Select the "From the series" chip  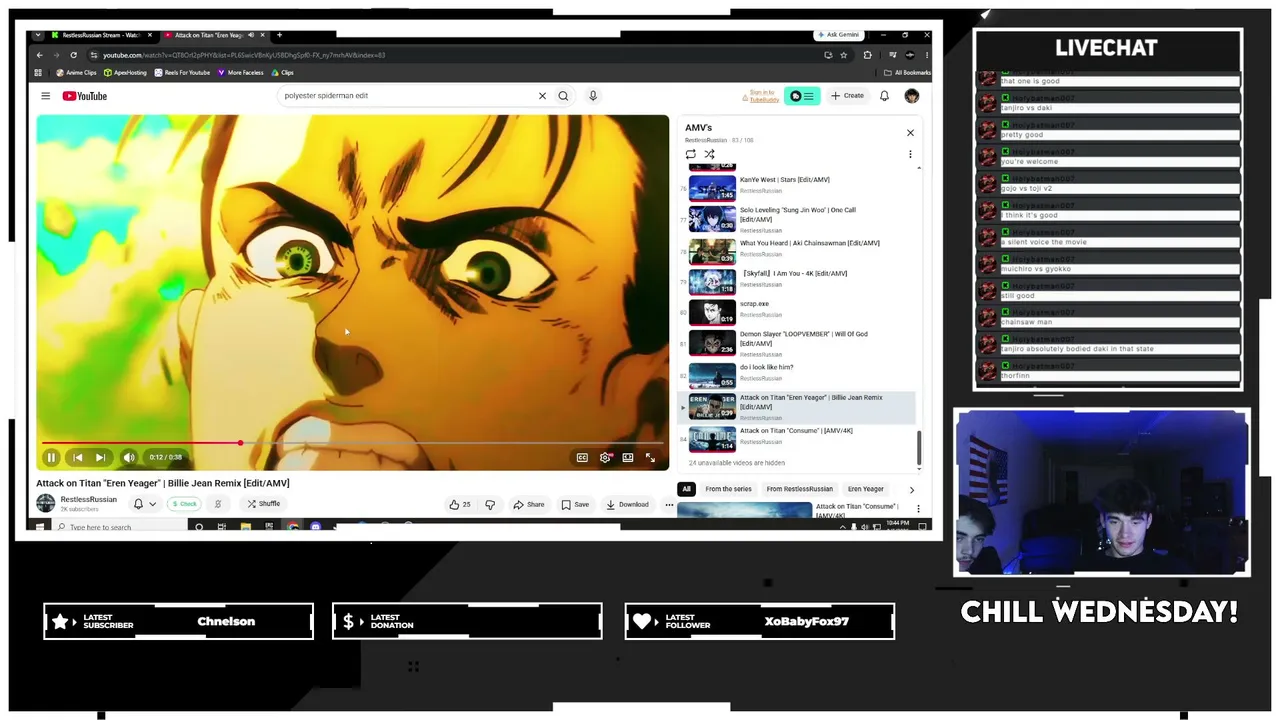pyautogui.click(x=728, y=489)
